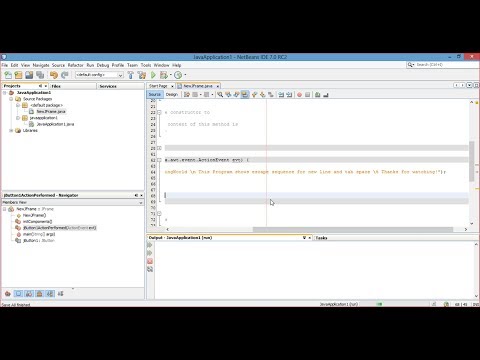Click the Save All toolbar icon
The height and width of the screenshot is (360, 480).
click(40, 75)
